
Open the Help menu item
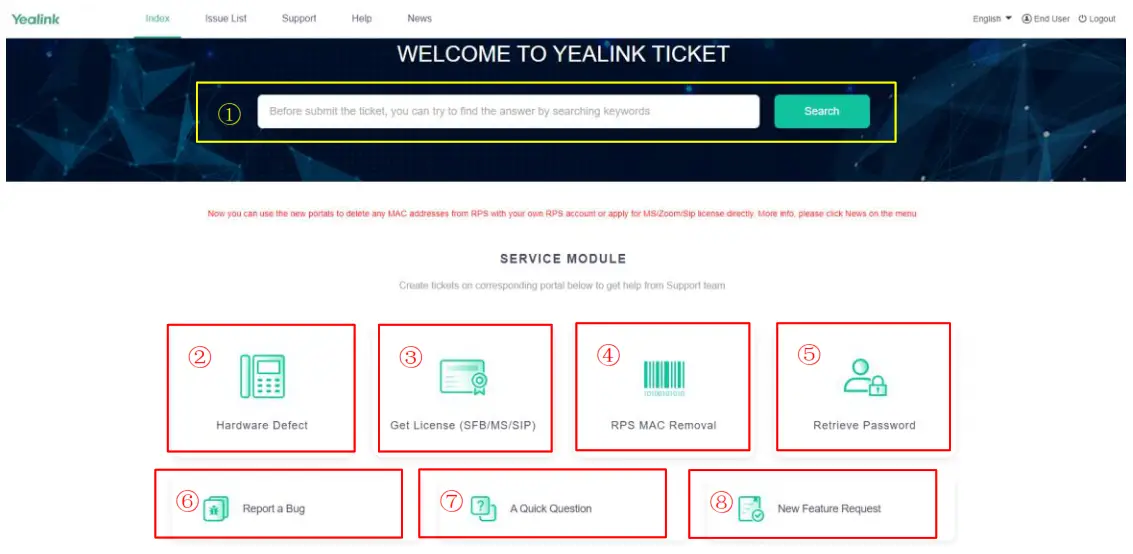361,19
